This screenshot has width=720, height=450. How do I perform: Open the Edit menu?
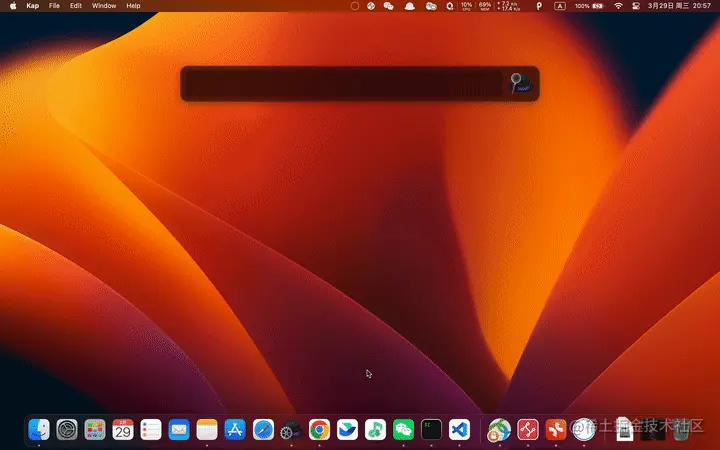pos(76,6)
